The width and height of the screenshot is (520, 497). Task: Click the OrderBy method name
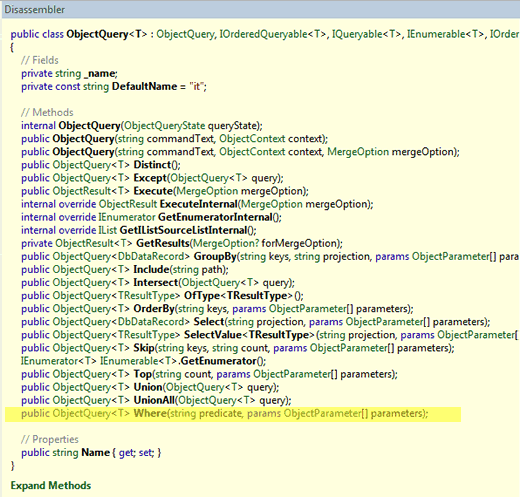click(154, 309)
